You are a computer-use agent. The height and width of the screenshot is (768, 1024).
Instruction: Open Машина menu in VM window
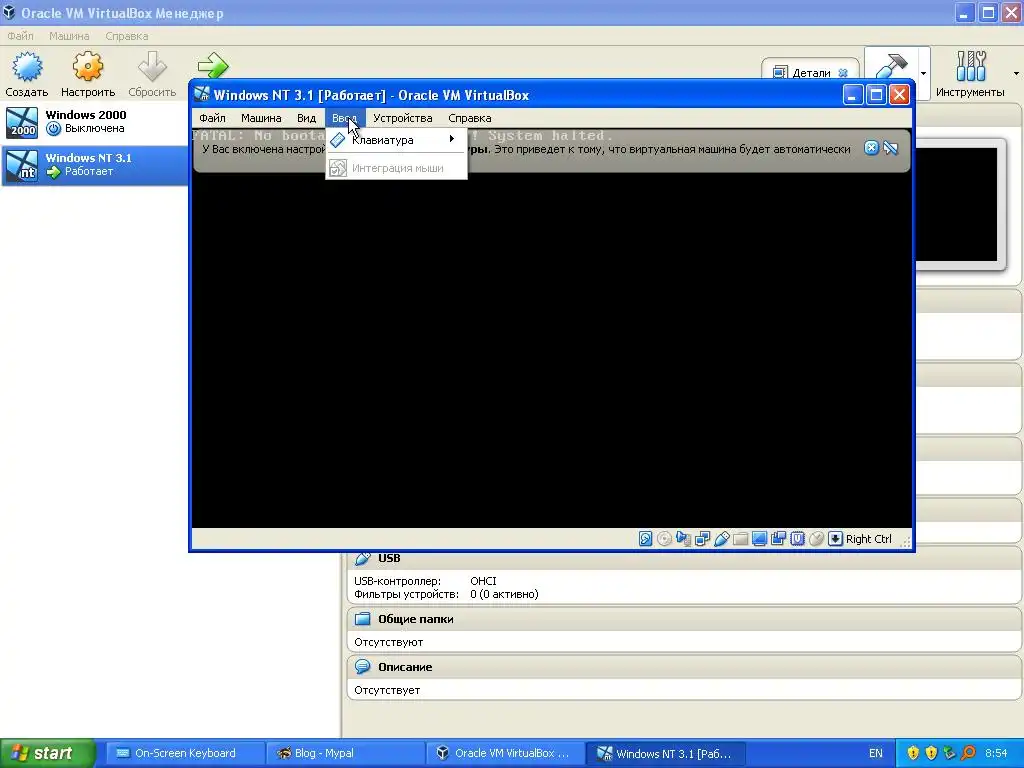261,118
